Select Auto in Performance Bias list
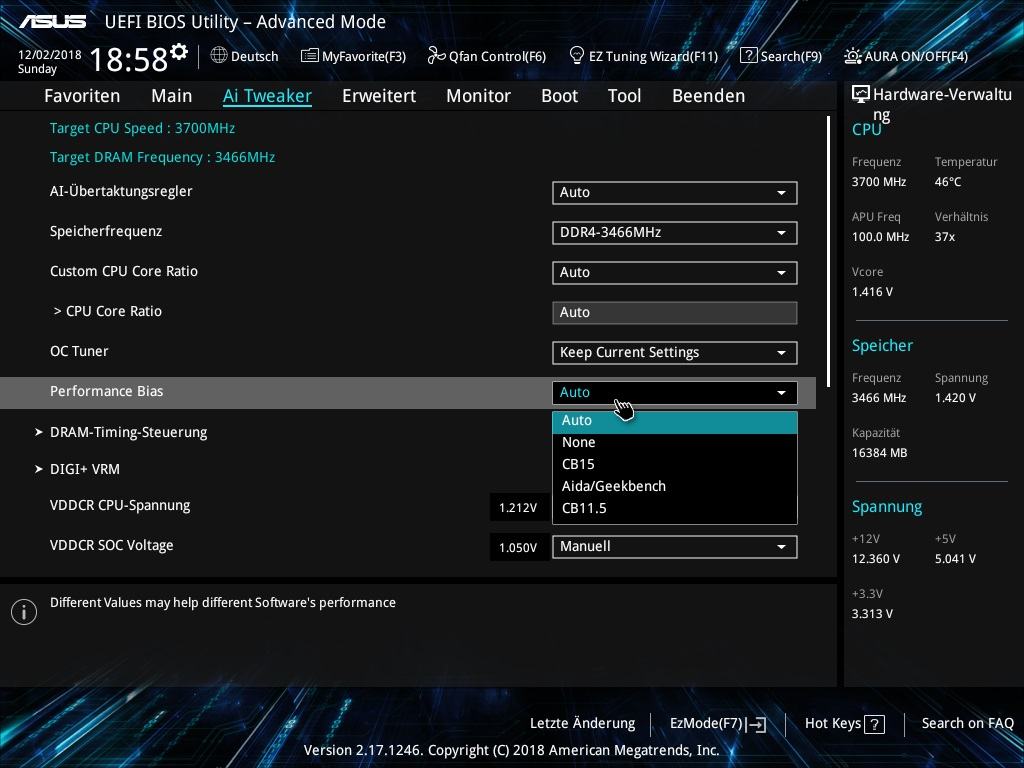This screenshot has width=1024, height=768. coord(675,421)
